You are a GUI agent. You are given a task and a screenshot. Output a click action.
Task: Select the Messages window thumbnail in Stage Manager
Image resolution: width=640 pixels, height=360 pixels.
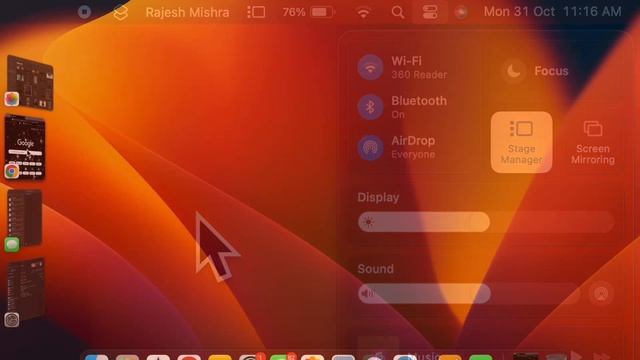pos(24,218)
